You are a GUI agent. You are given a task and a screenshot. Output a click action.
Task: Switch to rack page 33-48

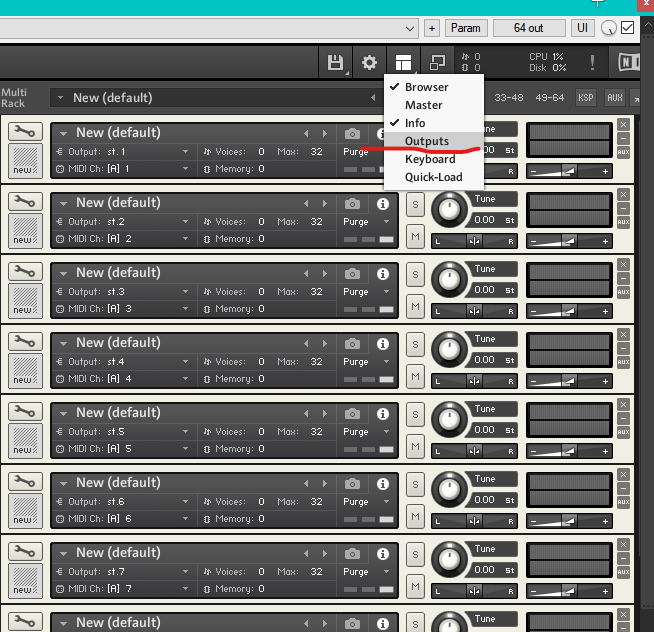(x=508, y=98)
